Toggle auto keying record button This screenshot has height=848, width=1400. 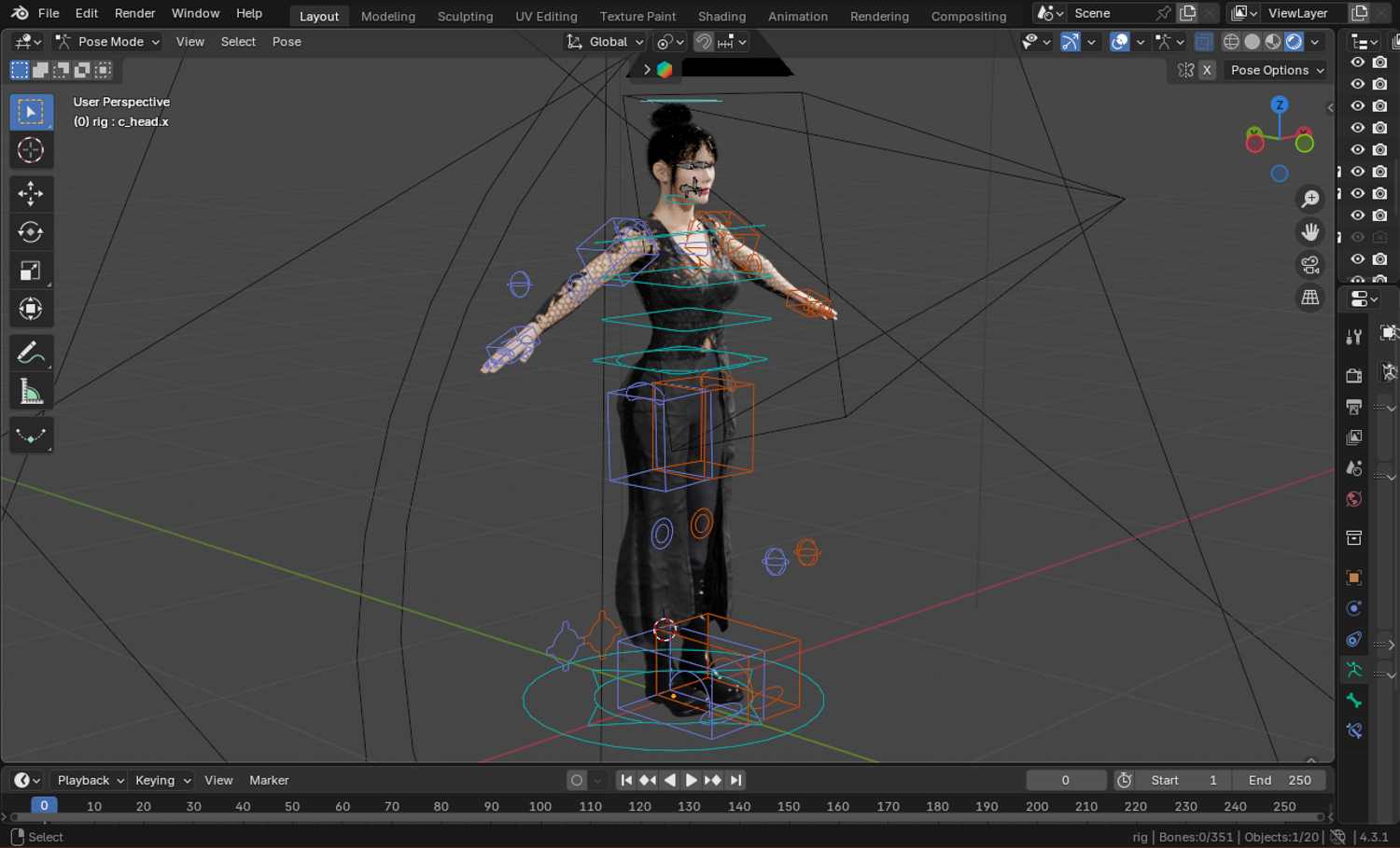coord(577,780)
